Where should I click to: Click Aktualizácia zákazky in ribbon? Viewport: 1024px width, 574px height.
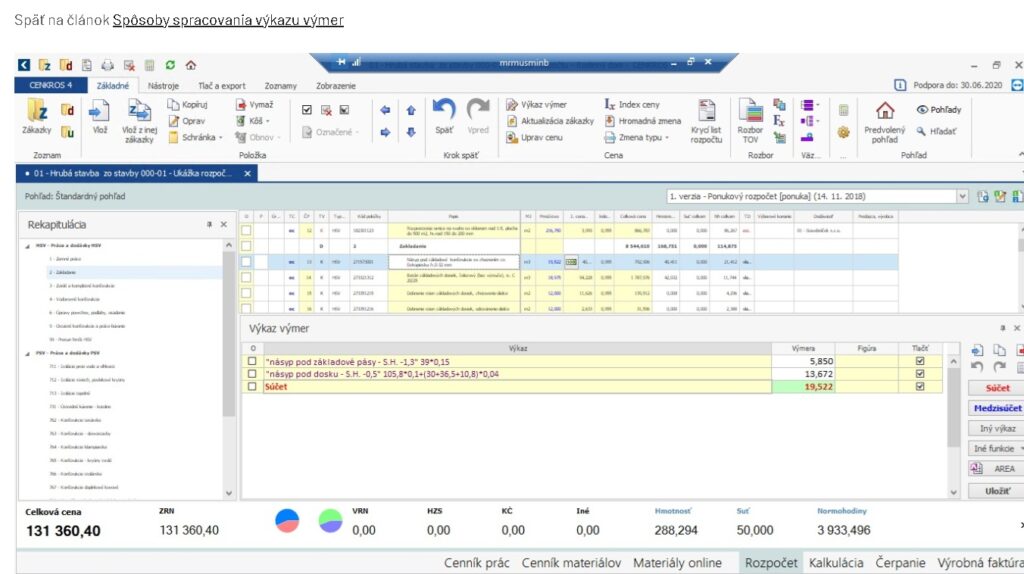[x=551, y=121]
